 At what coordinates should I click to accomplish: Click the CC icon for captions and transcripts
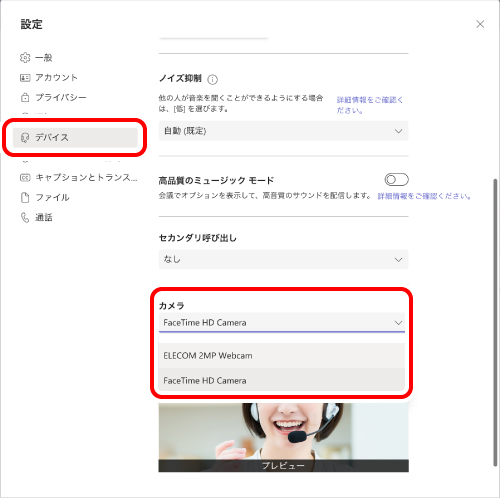pyautogui.click(x=25, y=178)
